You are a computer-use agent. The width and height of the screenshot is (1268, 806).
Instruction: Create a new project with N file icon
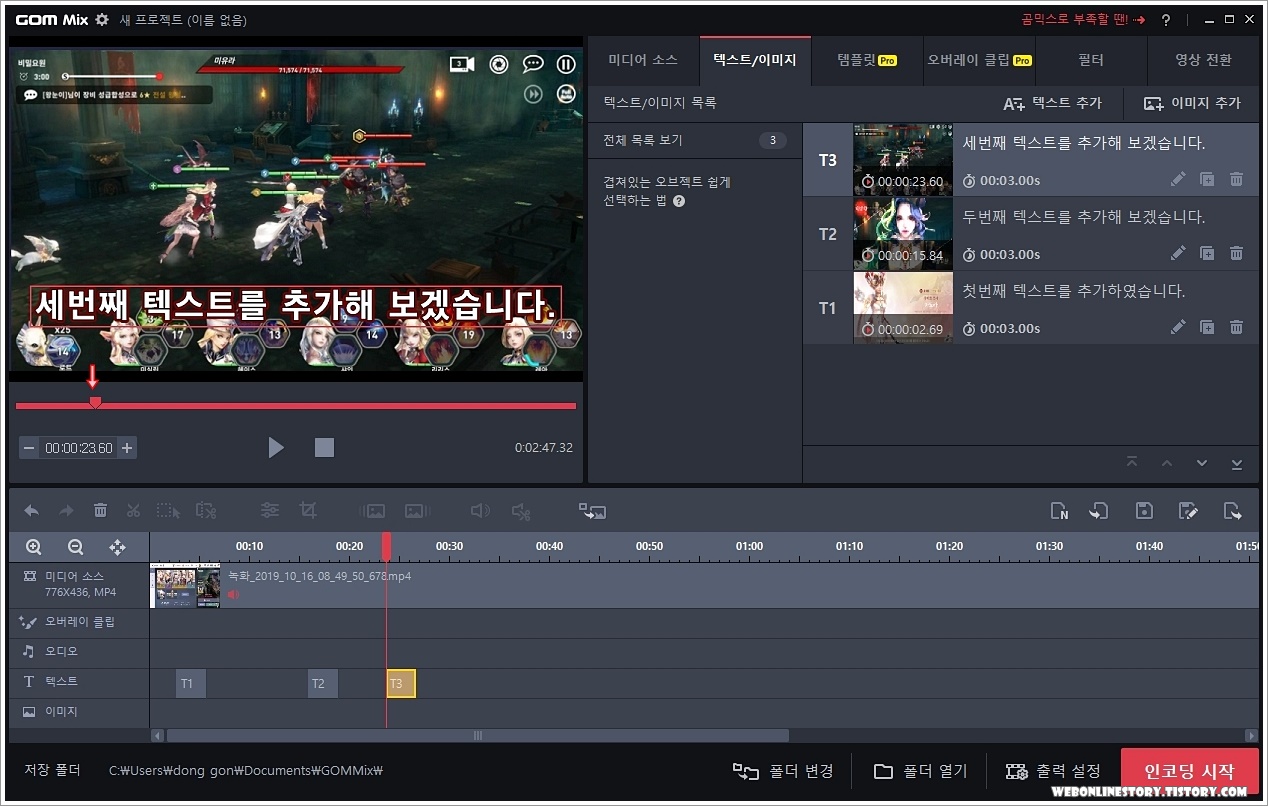(x=1060, y=511)
